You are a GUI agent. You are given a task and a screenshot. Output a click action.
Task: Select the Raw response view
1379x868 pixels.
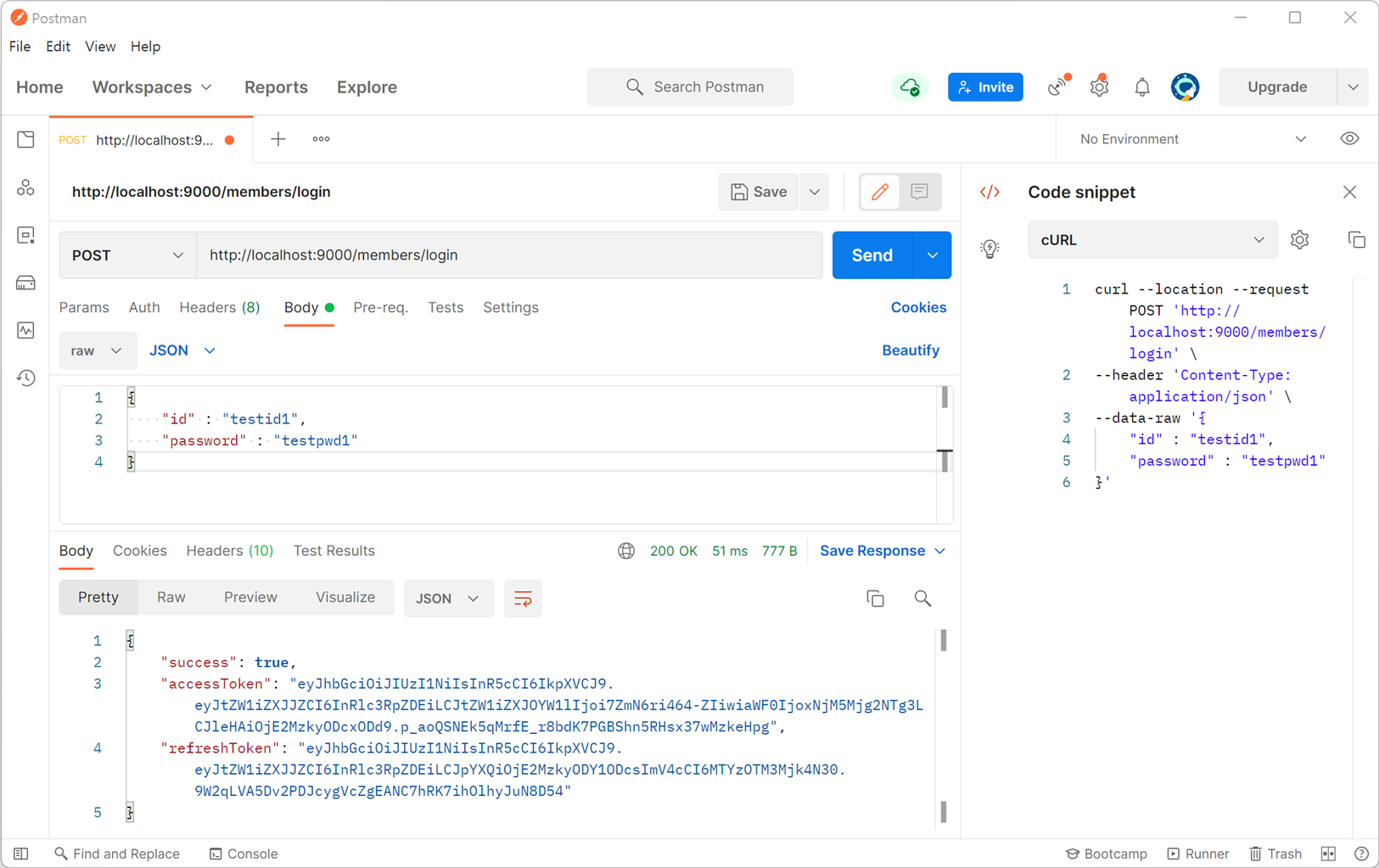pyautogui.click(x=171, y=597)
